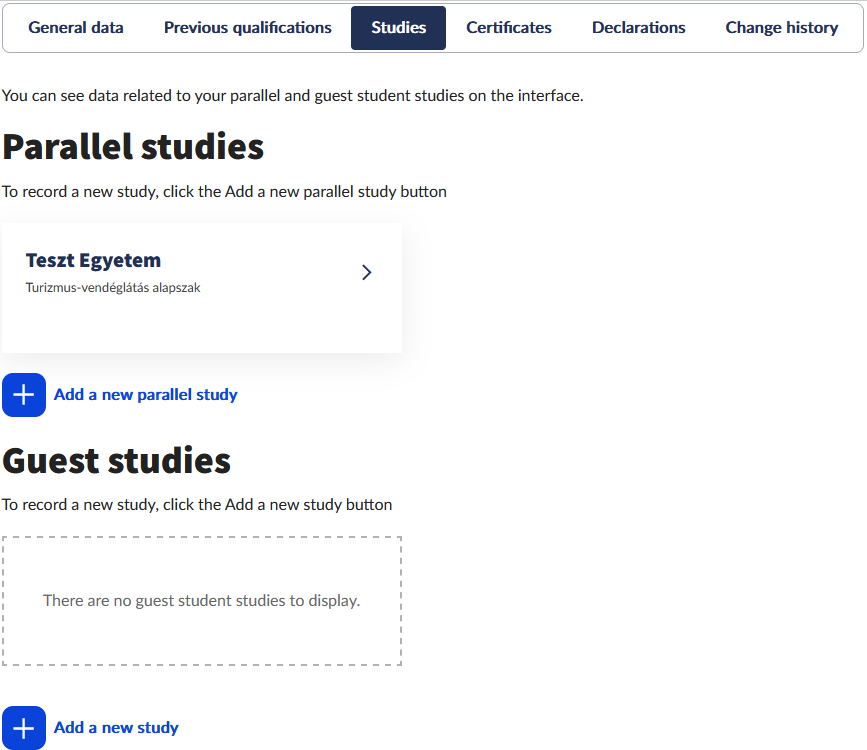
Task: Select the Studies tab
Action: 398,28
